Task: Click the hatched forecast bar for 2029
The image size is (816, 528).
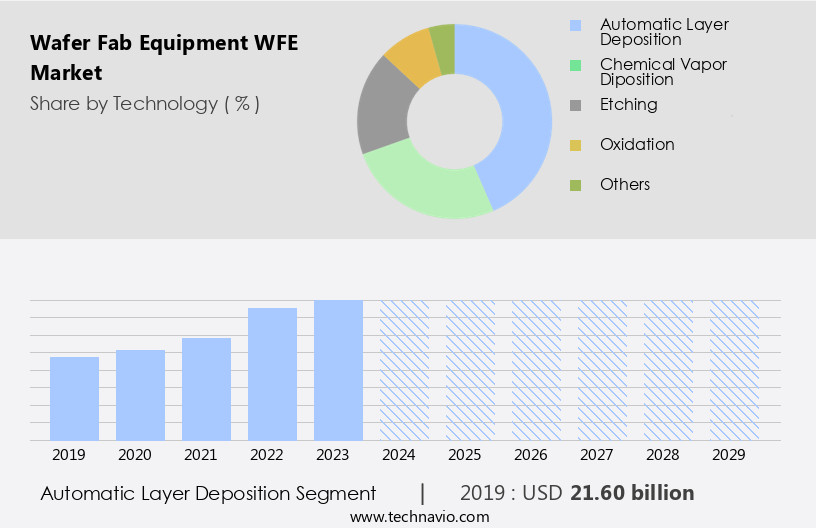Action: 734,370
